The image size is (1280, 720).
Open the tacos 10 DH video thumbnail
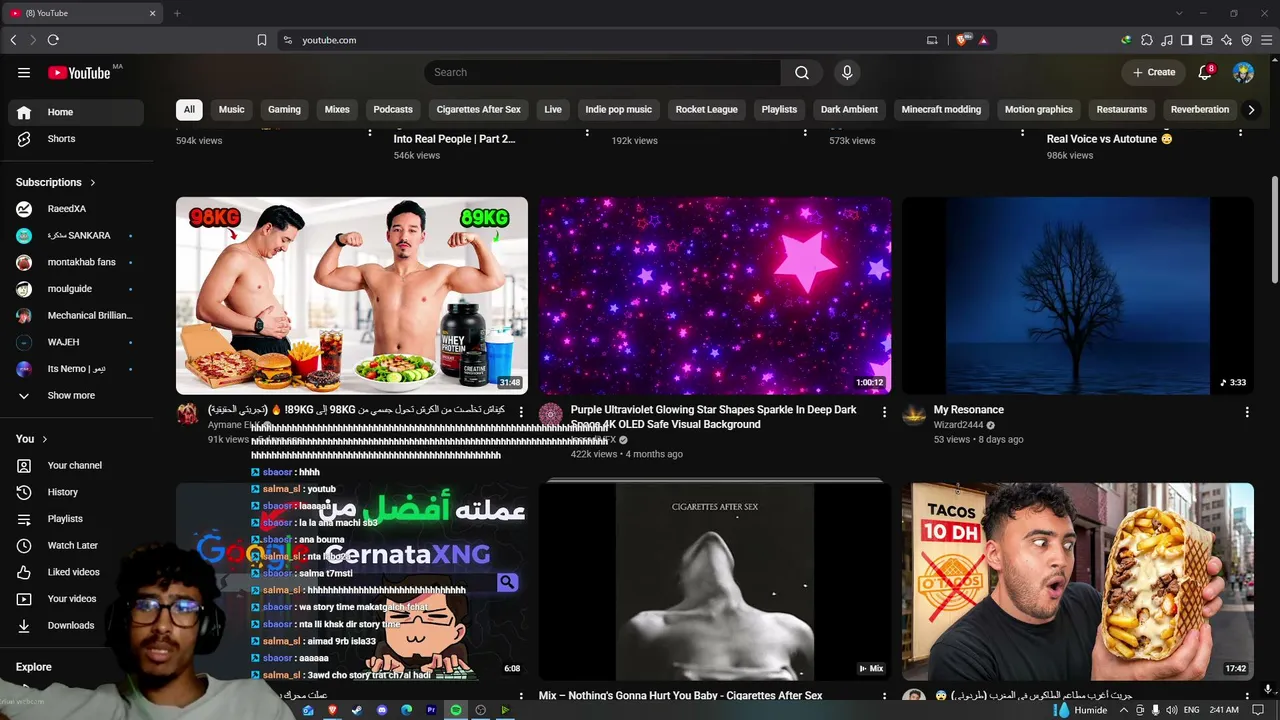coord(1078,582)
